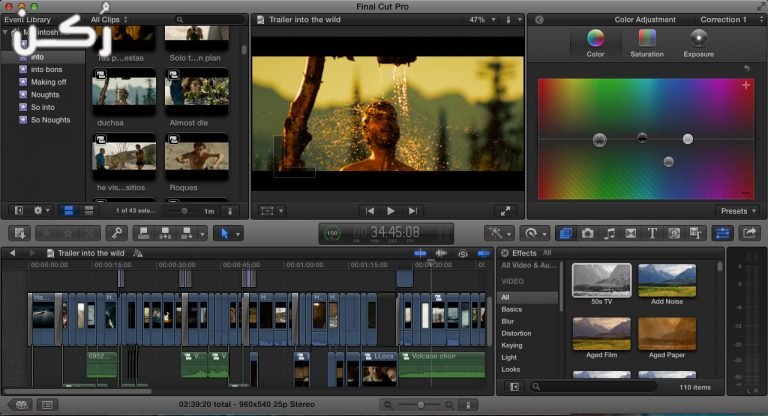The width and height of the screenshot is (768, 416).
Task: Select the Light effects category
Action: (x=509, y=357)
